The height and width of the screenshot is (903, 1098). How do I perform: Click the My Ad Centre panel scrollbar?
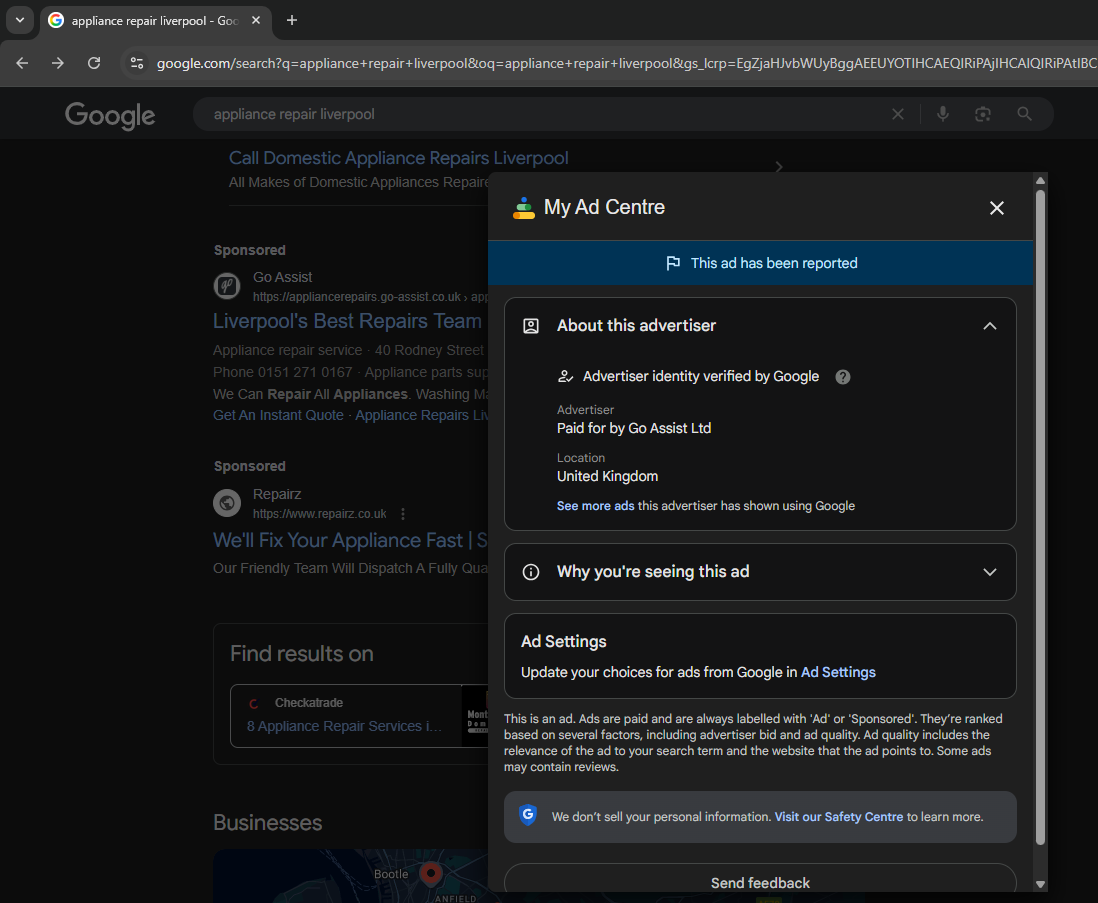[1040, 500]
